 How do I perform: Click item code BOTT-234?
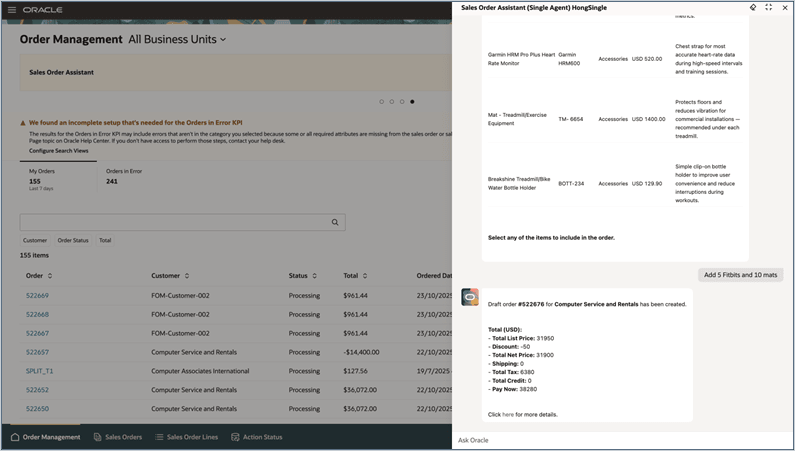click(571, 183)
